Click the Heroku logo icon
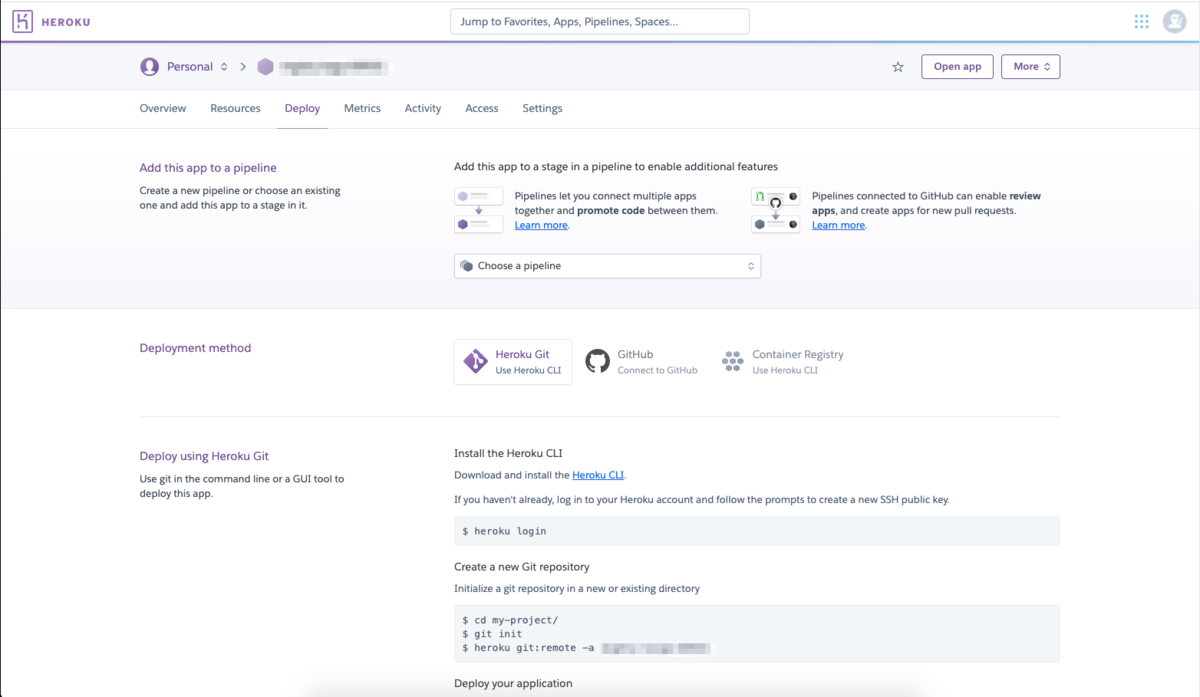Image resolution: width=1200 pixels, height=697 pixels. click(22, 22)
